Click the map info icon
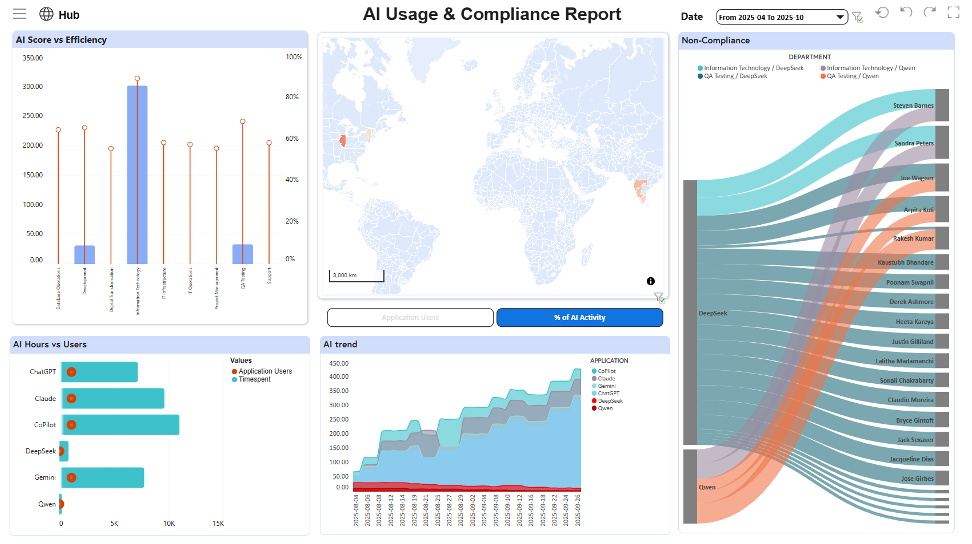 click(650, 282)
